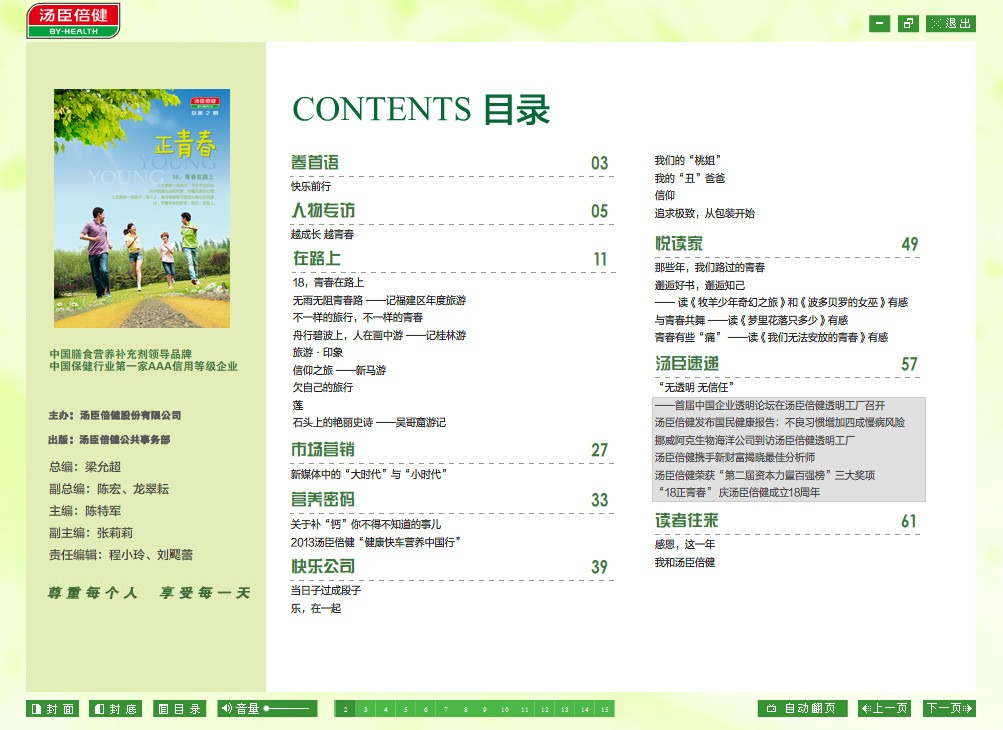This screenshot has width=1003, height=730.
Task: Jump to page 2 in page strip
Action: pos(345,709)
